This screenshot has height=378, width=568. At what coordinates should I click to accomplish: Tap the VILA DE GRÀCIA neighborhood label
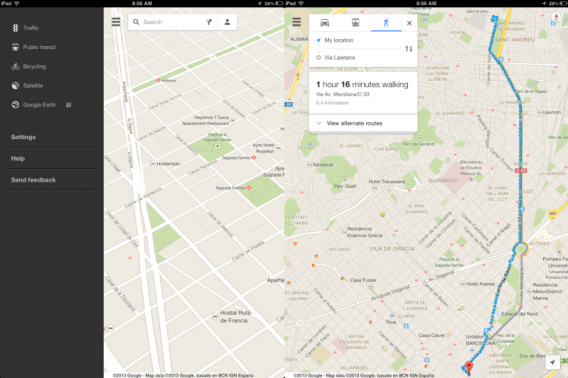(x=392, y=249)
